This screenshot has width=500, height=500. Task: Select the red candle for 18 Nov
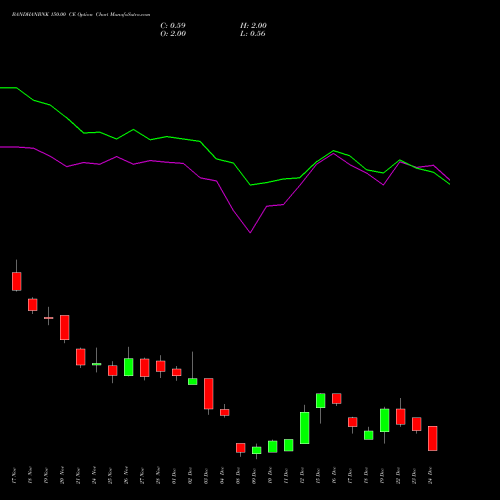(33, 305)
